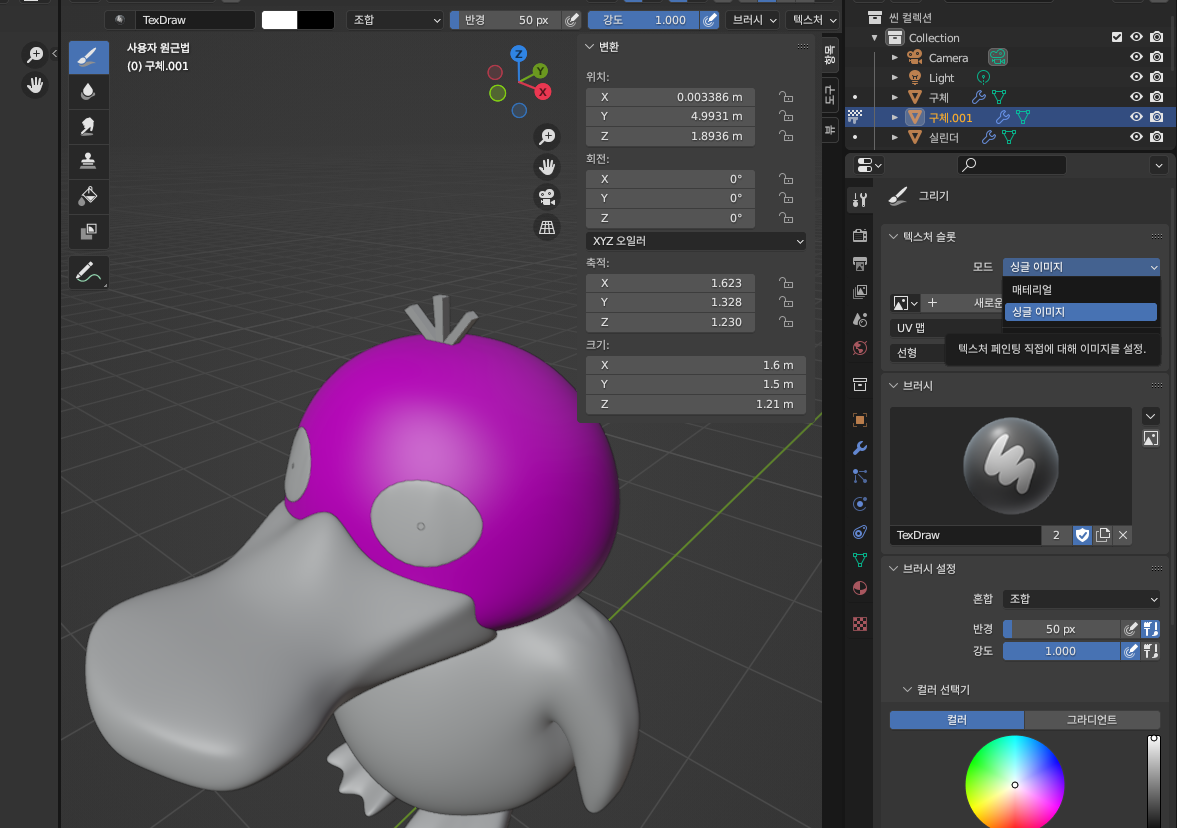The height and width of the screenshot is (828, 1177).
Task: Open the Modifiers wrench tab
Action: coord(859,448)
